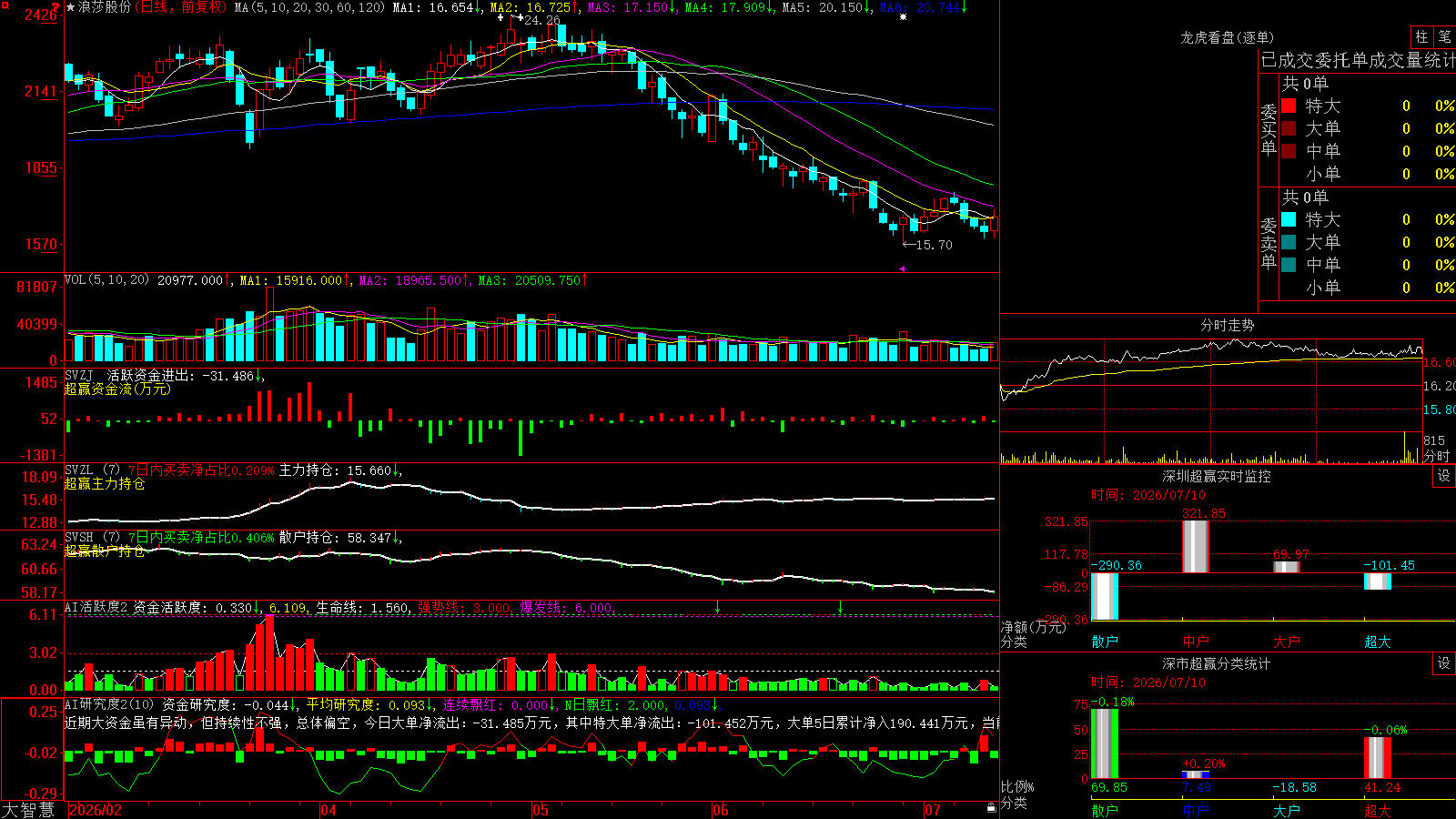This screenshot has height=819, width=1456.
Task: Click the 委卖单 section label
Action: click(1269, 243)
